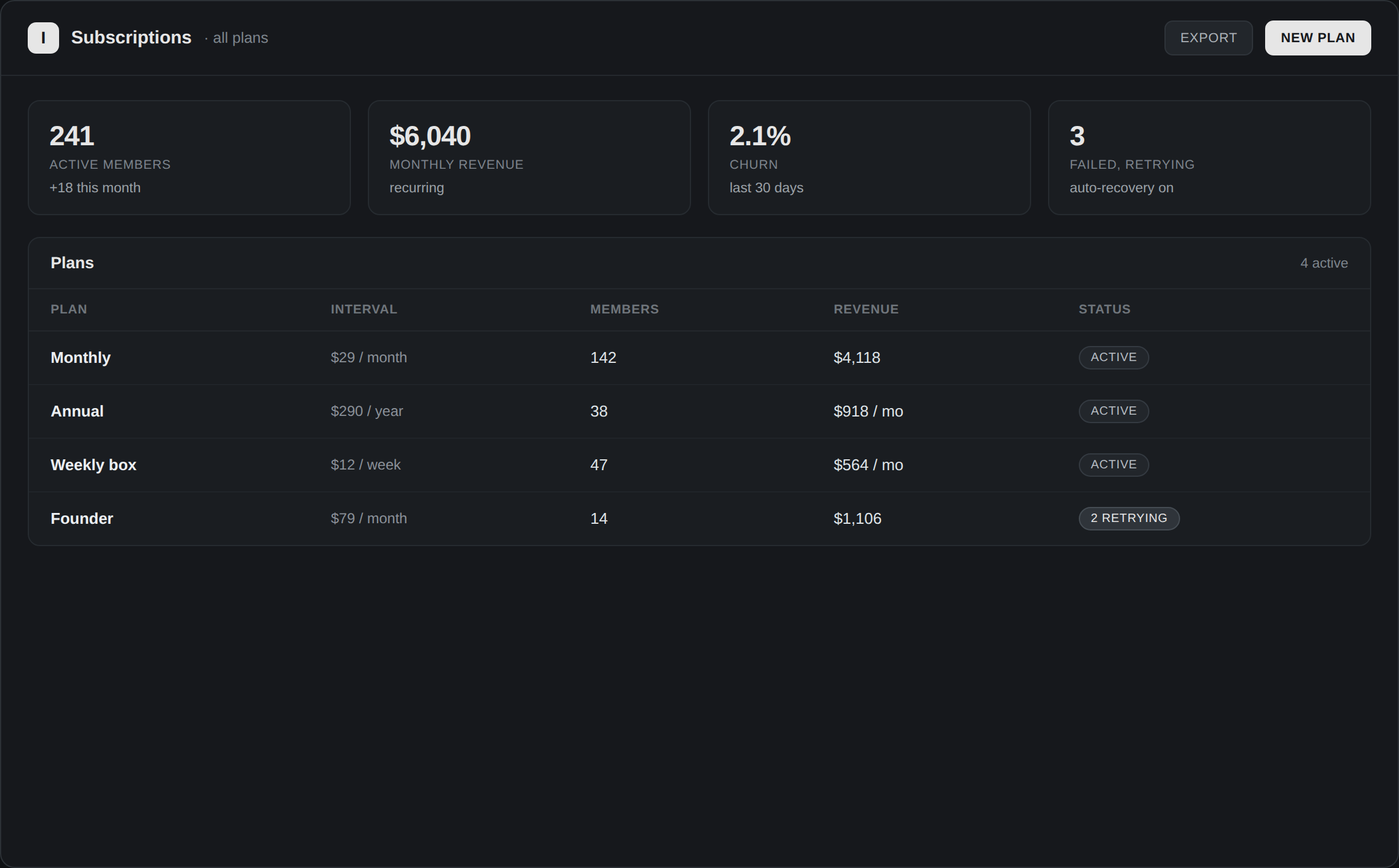Open the Founder plan row
Screen dimensions: 1399x868
[699, 518]
